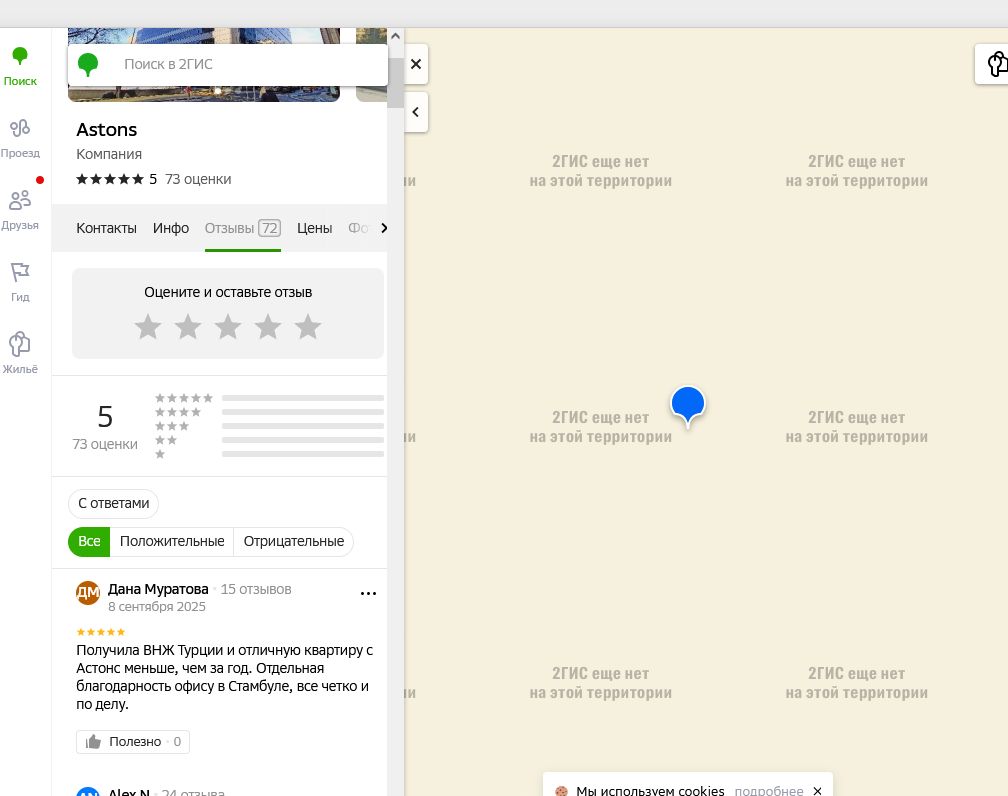Viewport: 1008px width, 796px height.
Task: Open the Поиск sidebar section
Action: click(x=20, y=66)
